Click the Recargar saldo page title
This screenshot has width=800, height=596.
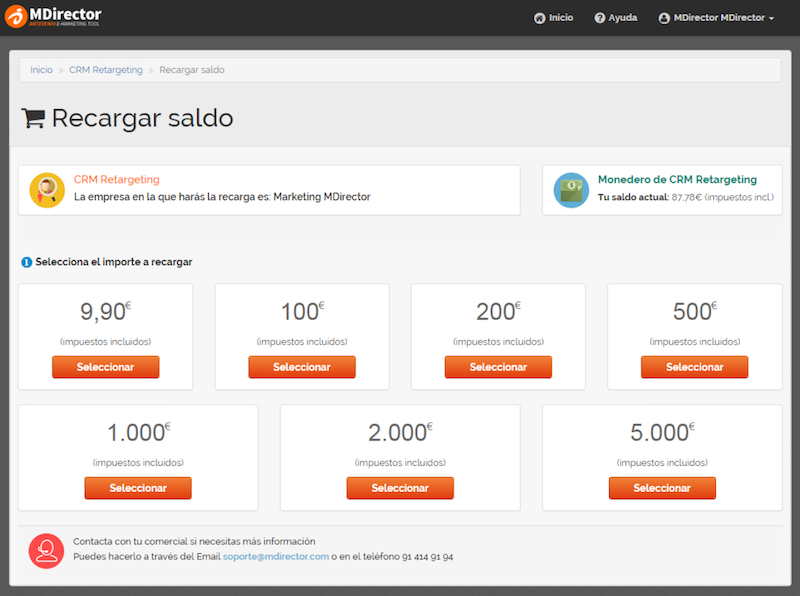point(142,118)
